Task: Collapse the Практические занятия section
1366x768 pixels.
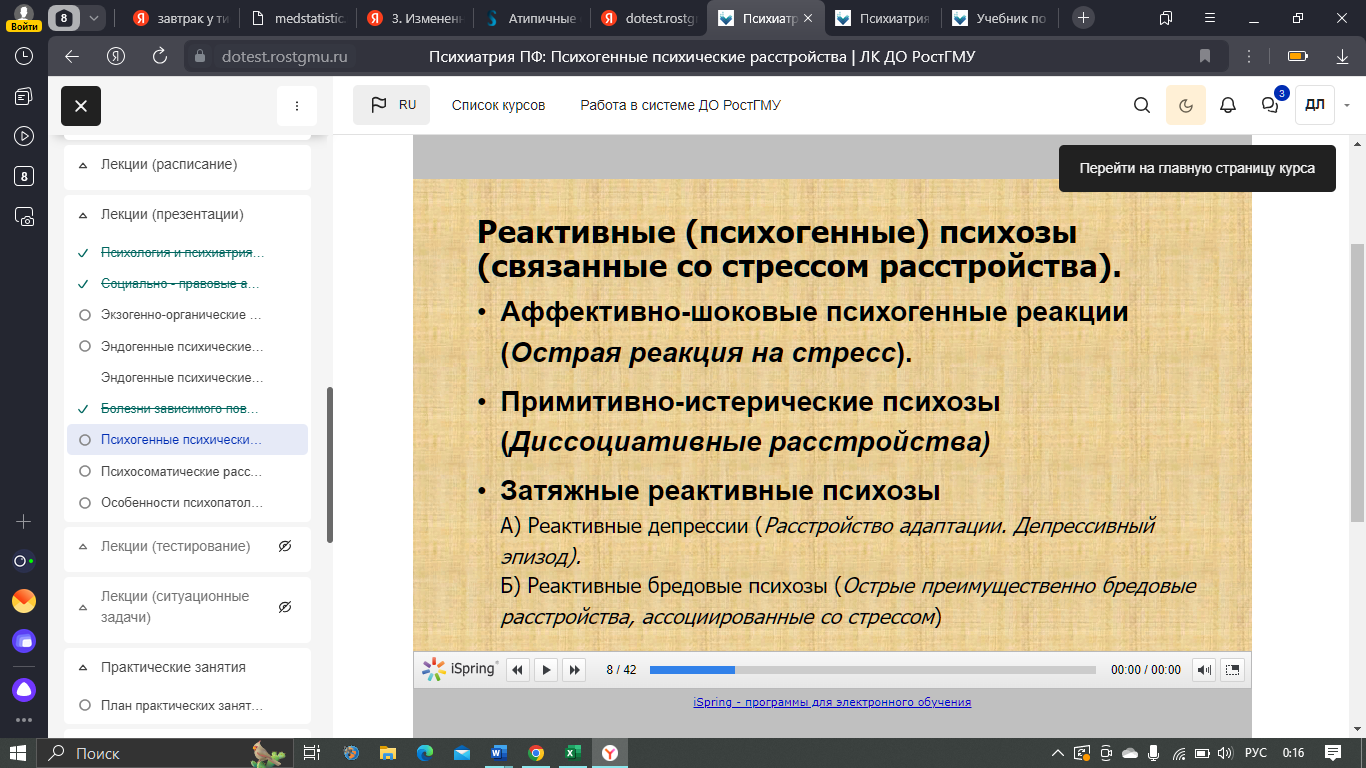Action: [82, 667]
